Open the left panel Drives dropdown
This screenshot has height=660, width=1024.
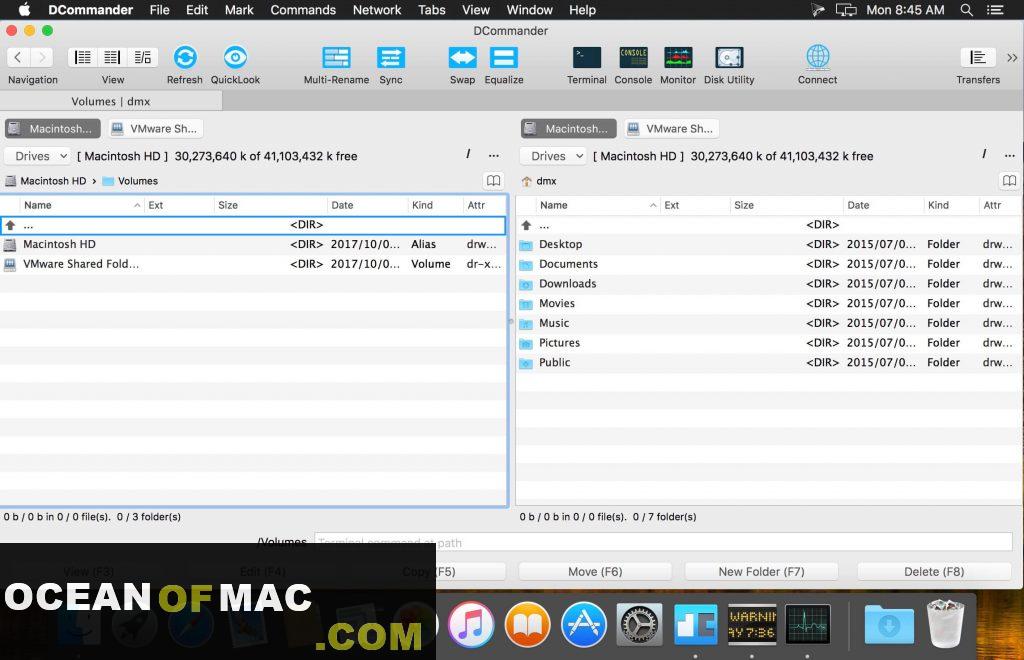(x=38, y=156)
